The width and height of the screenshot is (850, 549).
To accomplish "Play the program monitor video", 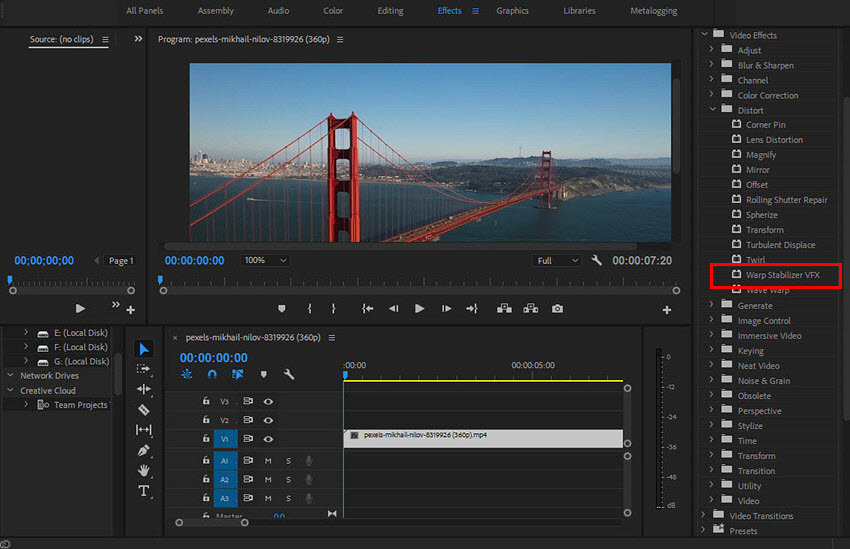I will click(419, 308).
